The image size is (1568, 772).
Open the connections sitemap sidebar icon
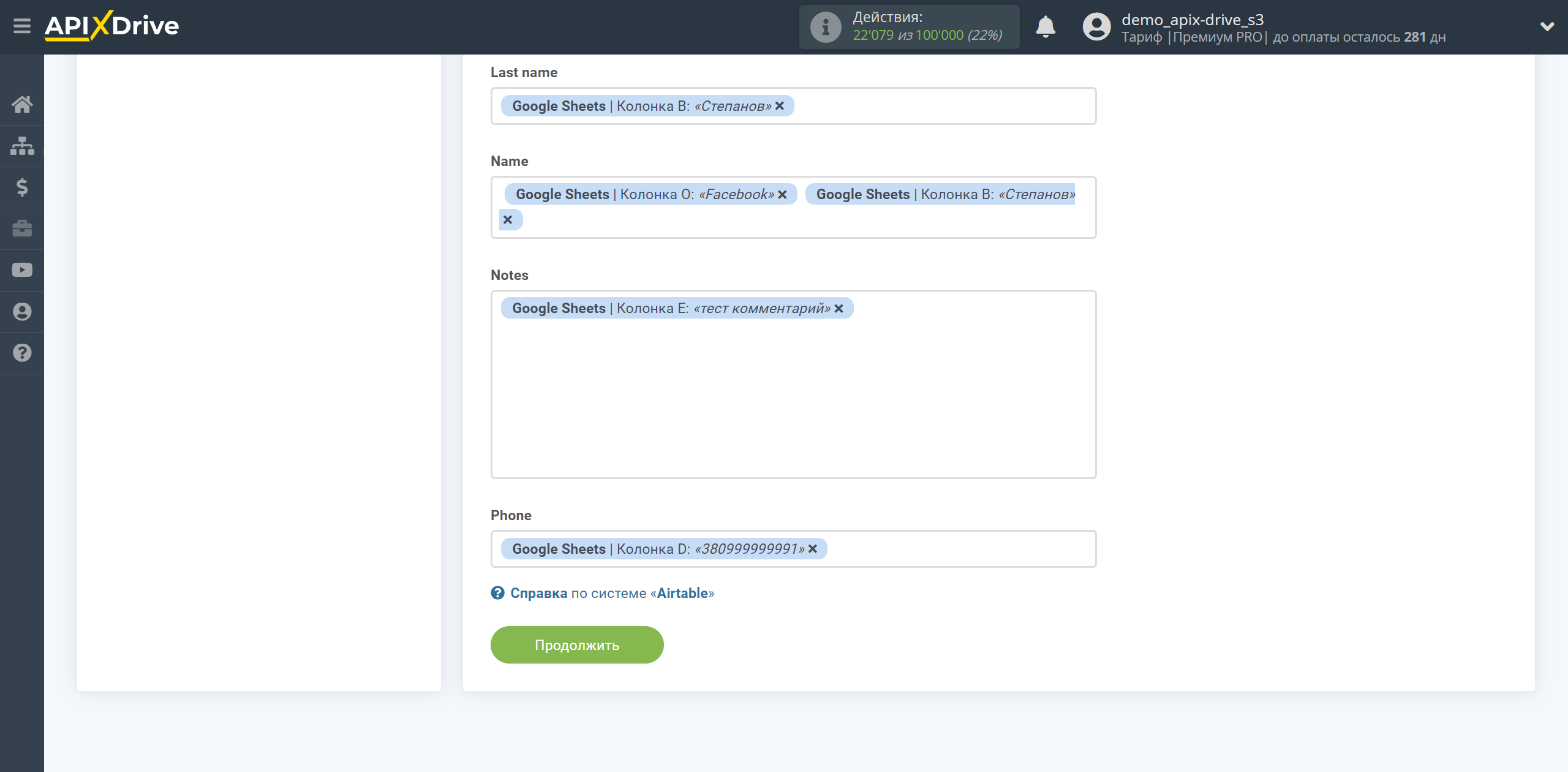(22, 146)
